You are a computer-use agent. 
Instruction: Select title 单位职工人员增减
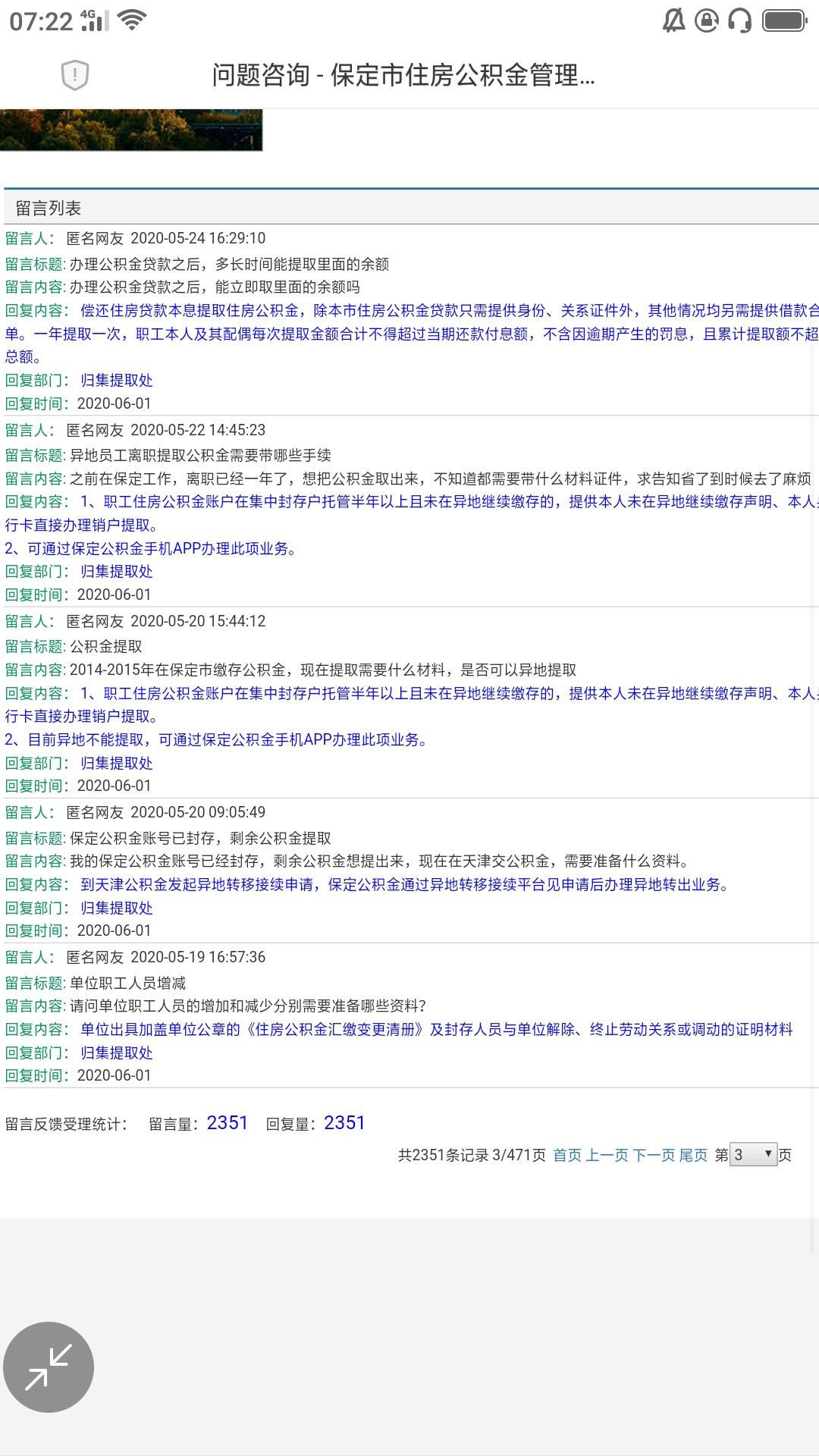pos(127,983)
